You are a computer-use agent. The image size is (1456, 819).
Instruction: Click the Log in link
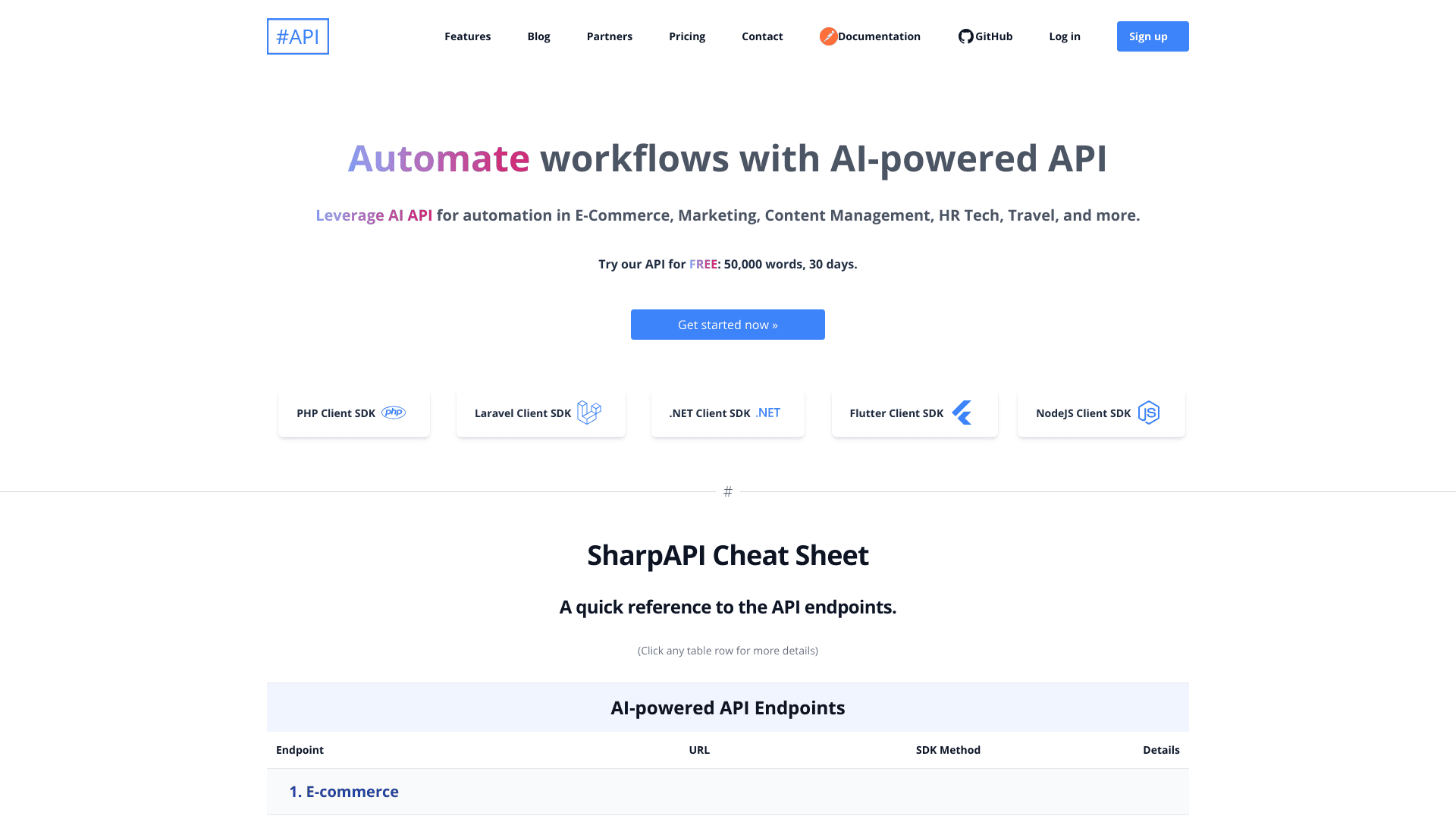(1064, 36)
